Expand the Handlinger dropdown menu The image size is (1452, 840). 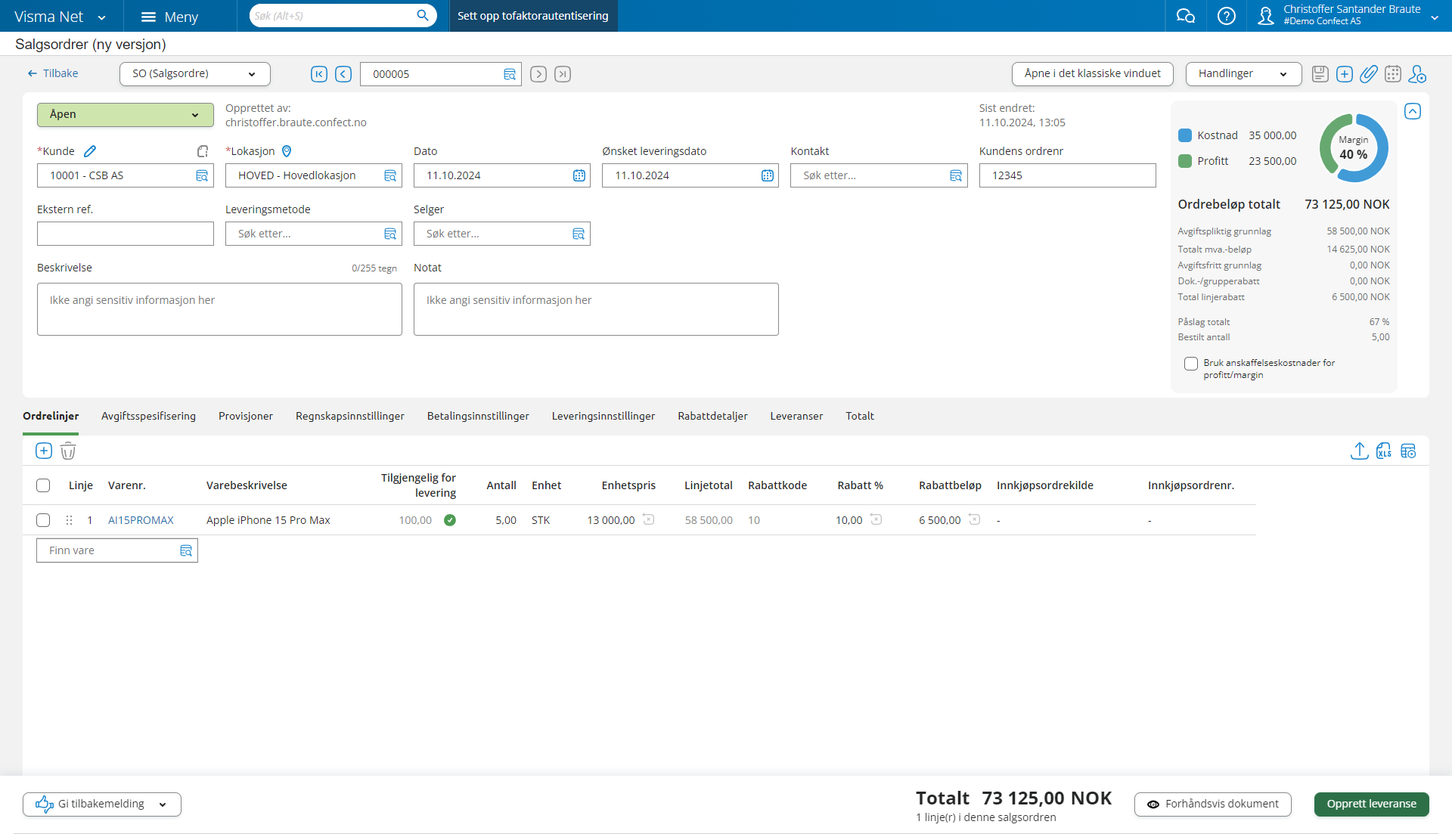[x=1243, y=74]
